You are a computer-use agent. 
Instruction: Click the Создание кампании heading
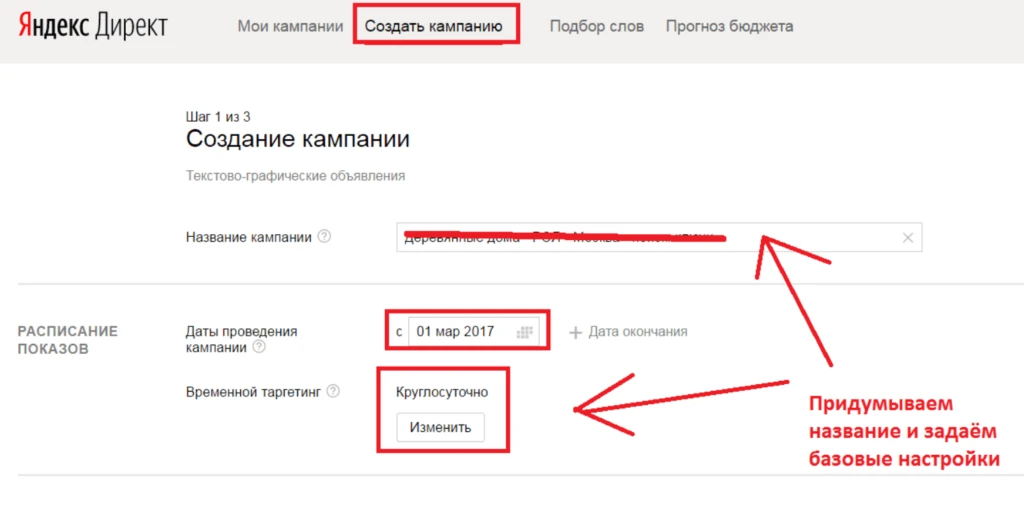coord(298,139)
